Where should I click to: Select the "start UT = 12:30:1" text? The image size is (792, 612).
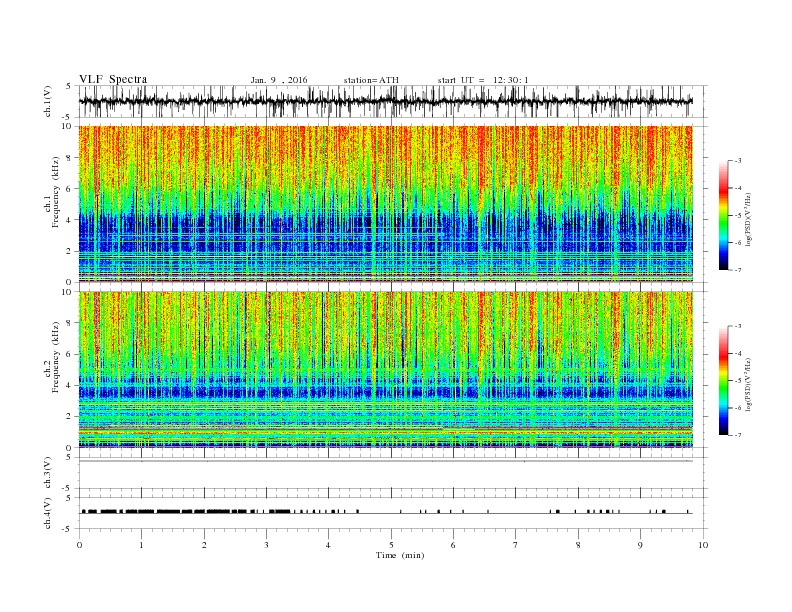pyautogui.click(x=483, y=80)
